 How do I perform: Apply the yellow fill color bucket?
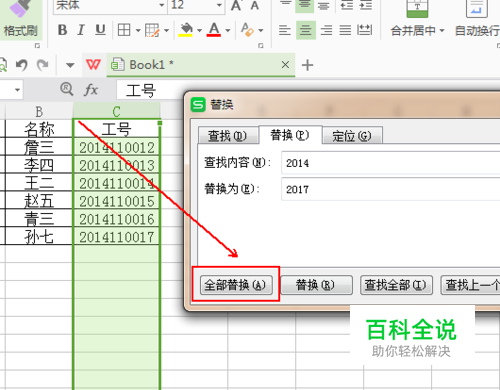click(186, 30)
